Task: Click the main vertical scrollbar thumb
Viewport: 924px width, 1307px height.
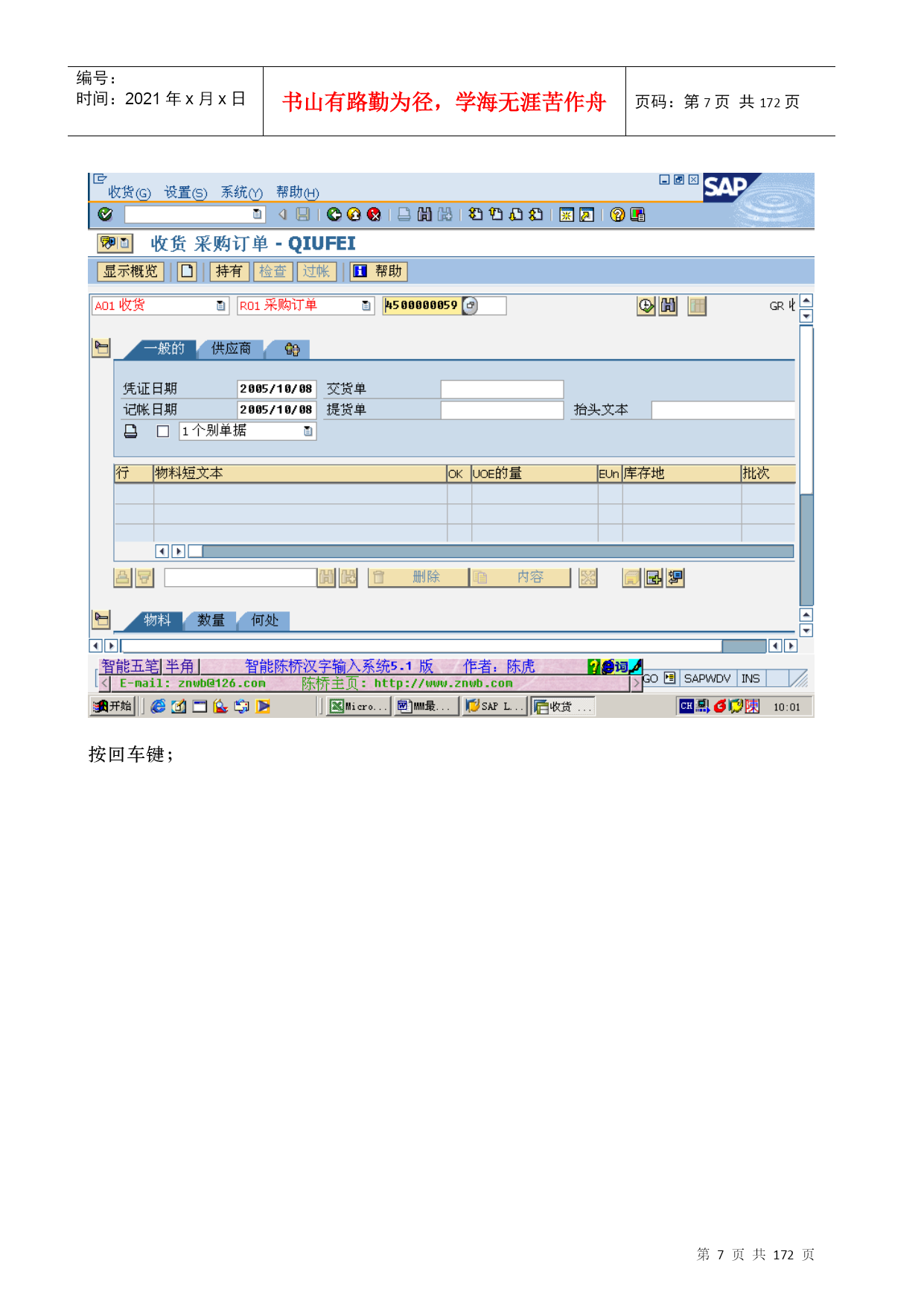Action: (x=806, y=410)
